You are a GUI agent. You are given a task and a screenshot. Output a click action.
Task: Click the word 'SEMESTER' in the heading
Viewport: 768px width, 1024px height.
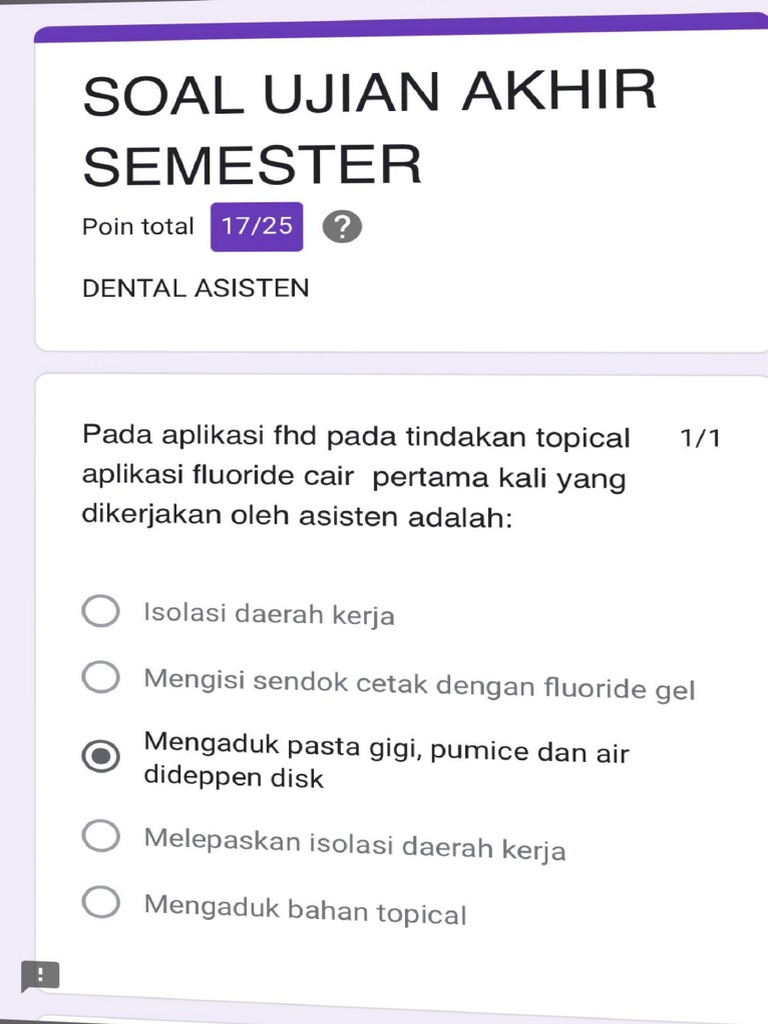pyautogui.click(x=252, y=166)
